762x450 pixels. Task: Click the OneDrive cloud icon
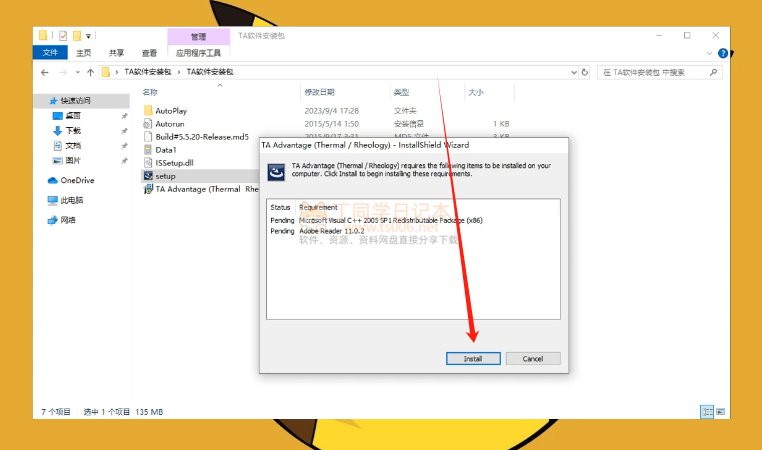[x=52, y=180]
